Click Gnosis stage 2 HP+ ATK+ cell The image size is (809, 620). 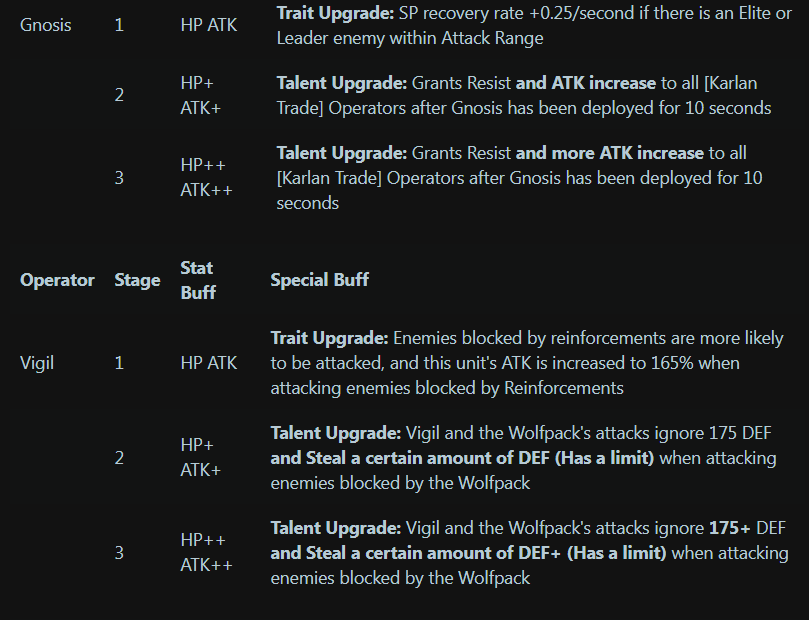(x=201, y=95)
